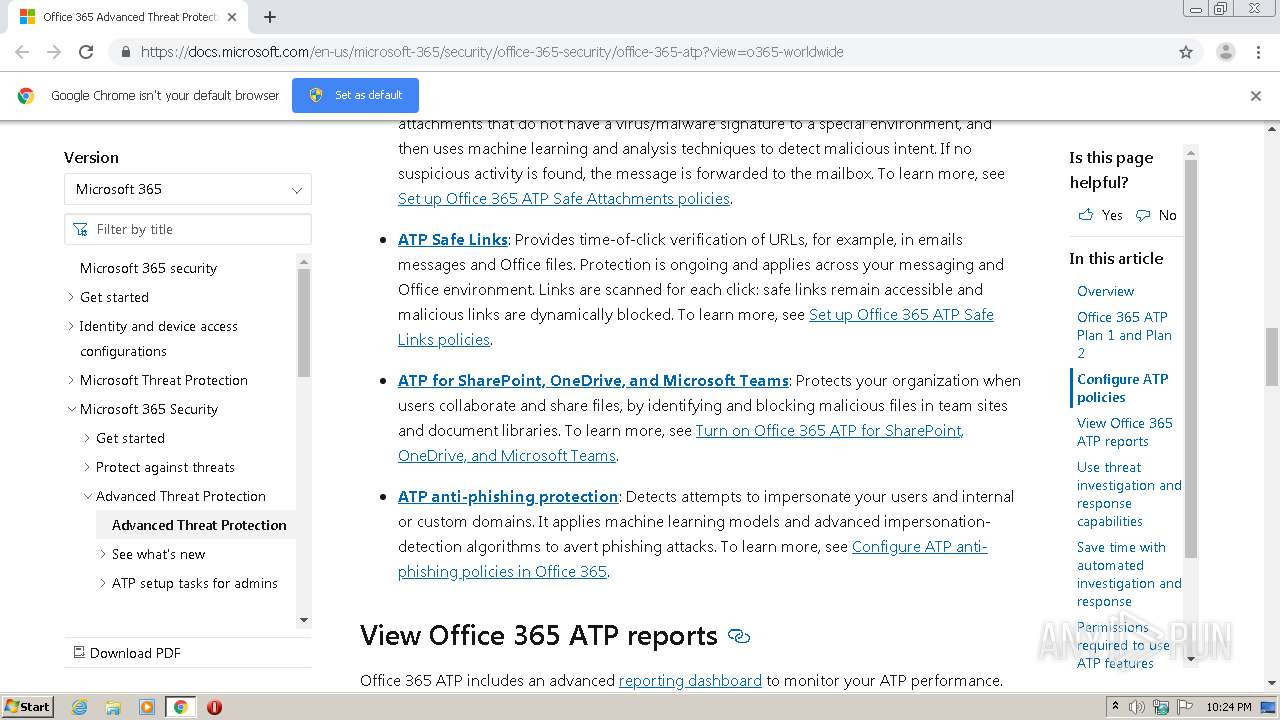Open Windows Explorer folder from taskbar
The height and width of the screenshot is (720, 1280).
[113, 707]
